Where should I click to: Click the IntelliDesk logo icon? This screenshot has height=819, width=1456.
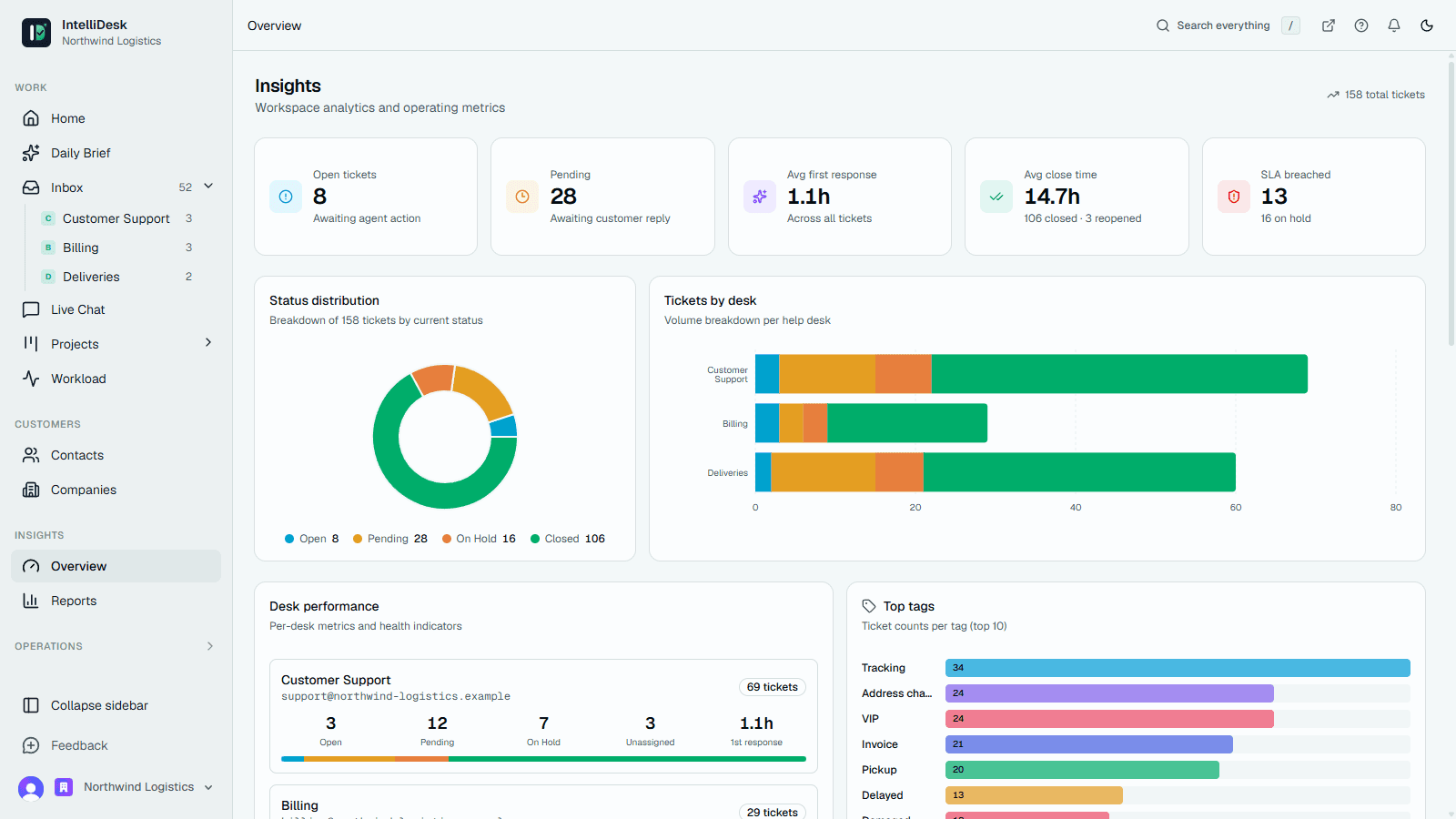pos(36,33)
